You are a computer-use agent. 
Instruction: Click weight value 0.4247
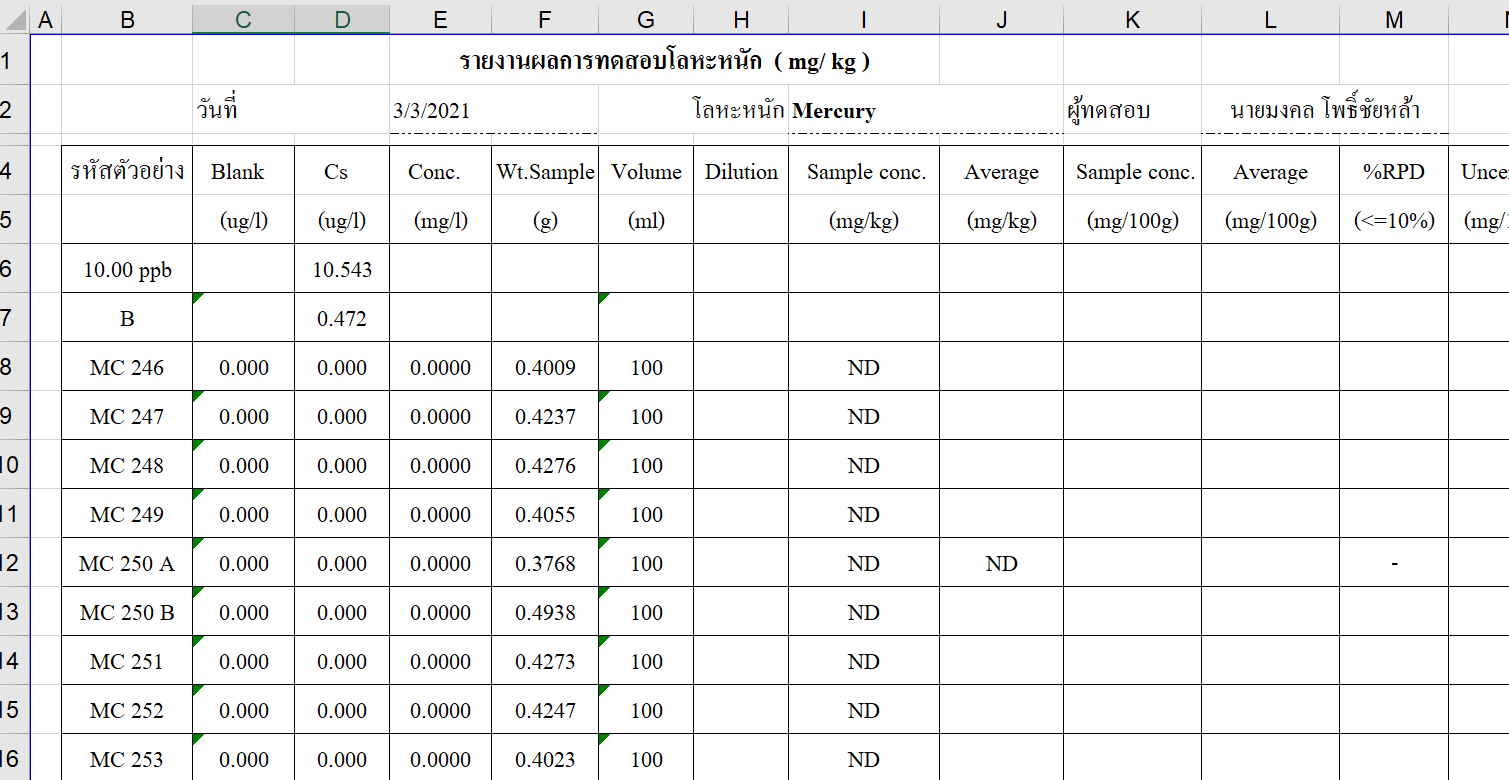coord(545,710)
